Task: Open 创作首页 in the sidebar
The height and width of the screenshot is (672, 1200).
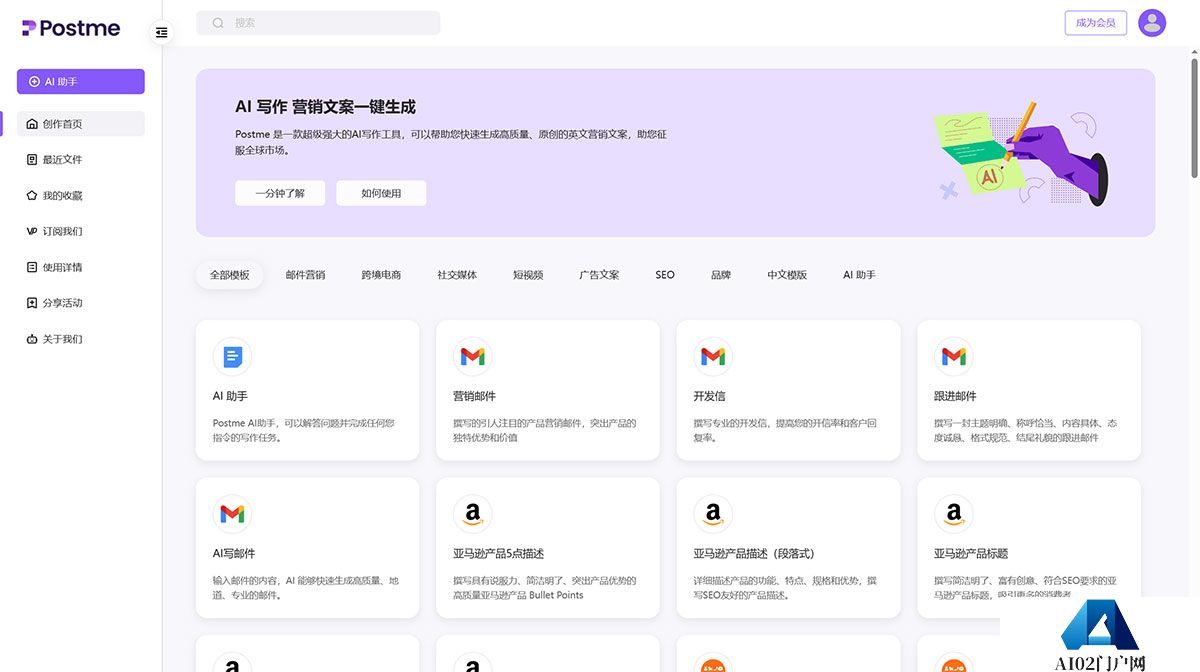Action: (81, 124)
